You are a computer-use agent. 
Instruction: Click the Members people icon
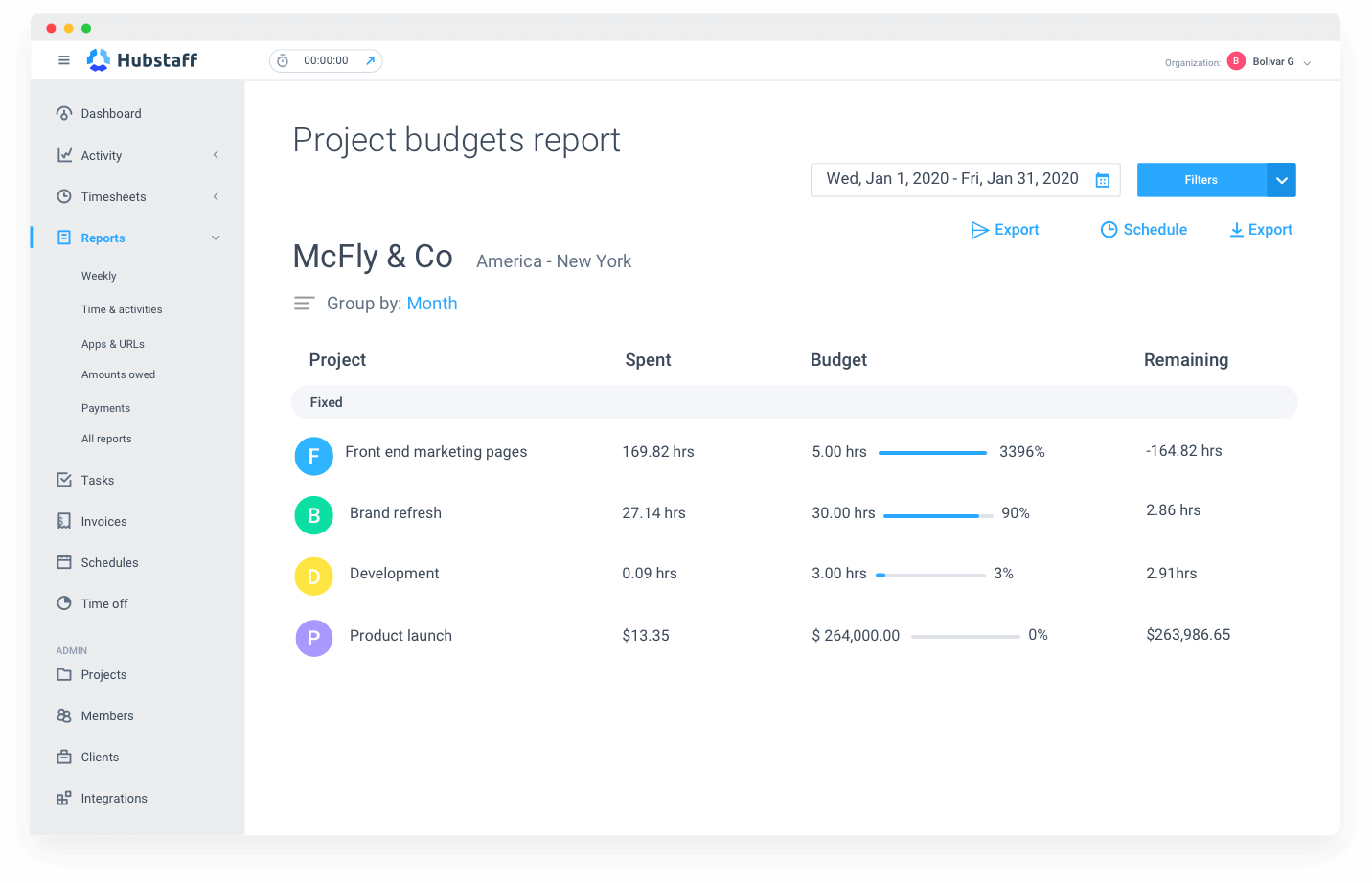click(64, 715)
